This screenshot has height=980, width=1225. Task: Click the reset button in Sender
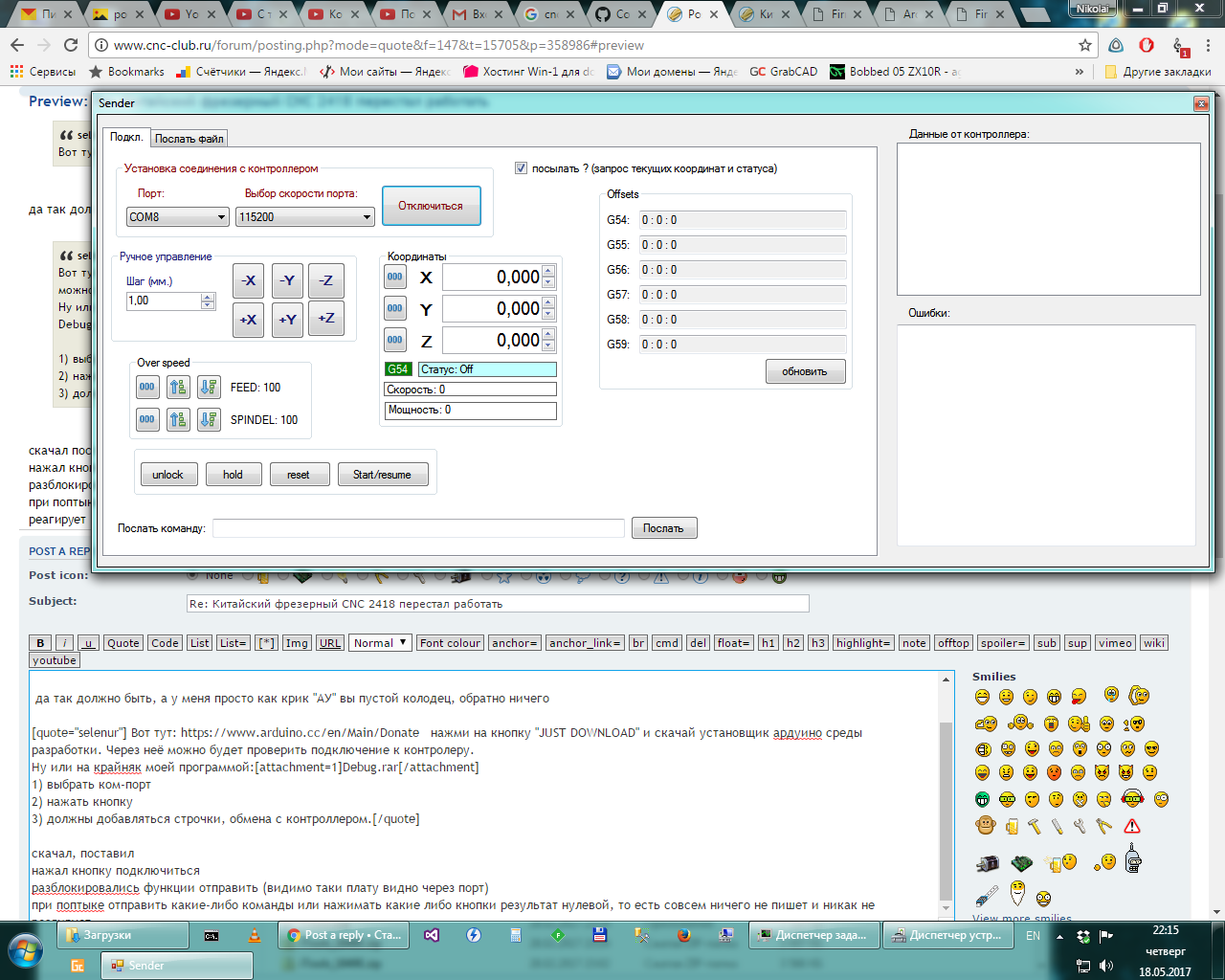pos(299,475)
